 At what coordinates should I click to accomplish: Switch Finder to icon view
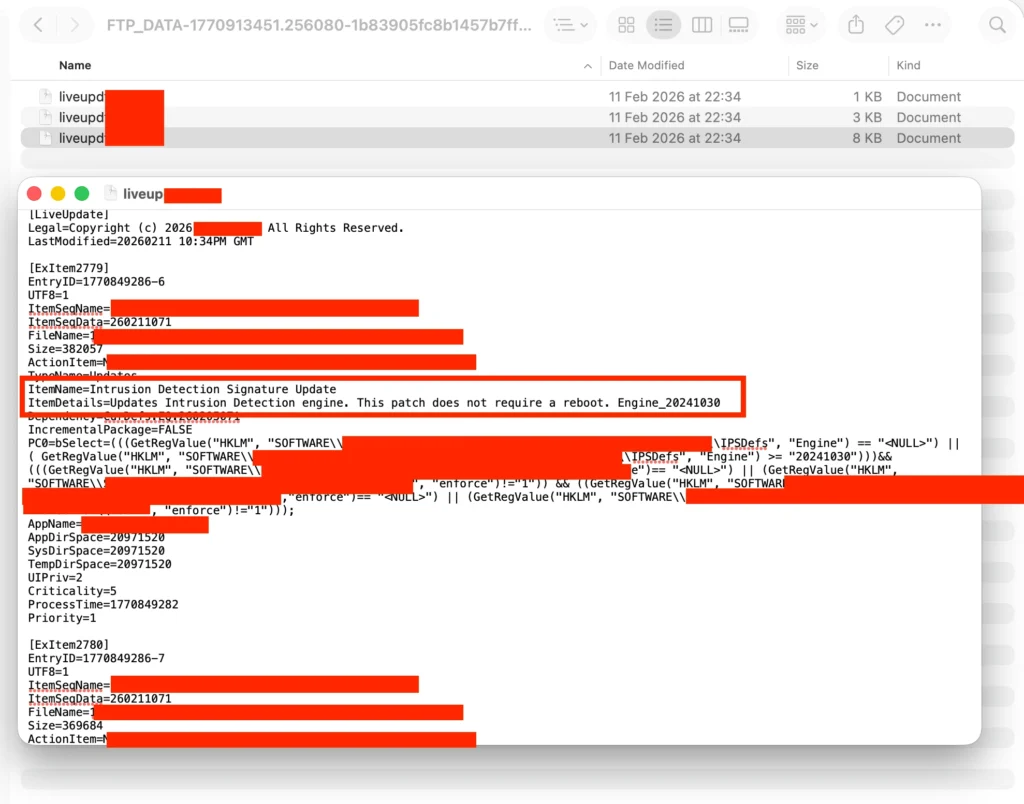[626, 24]
